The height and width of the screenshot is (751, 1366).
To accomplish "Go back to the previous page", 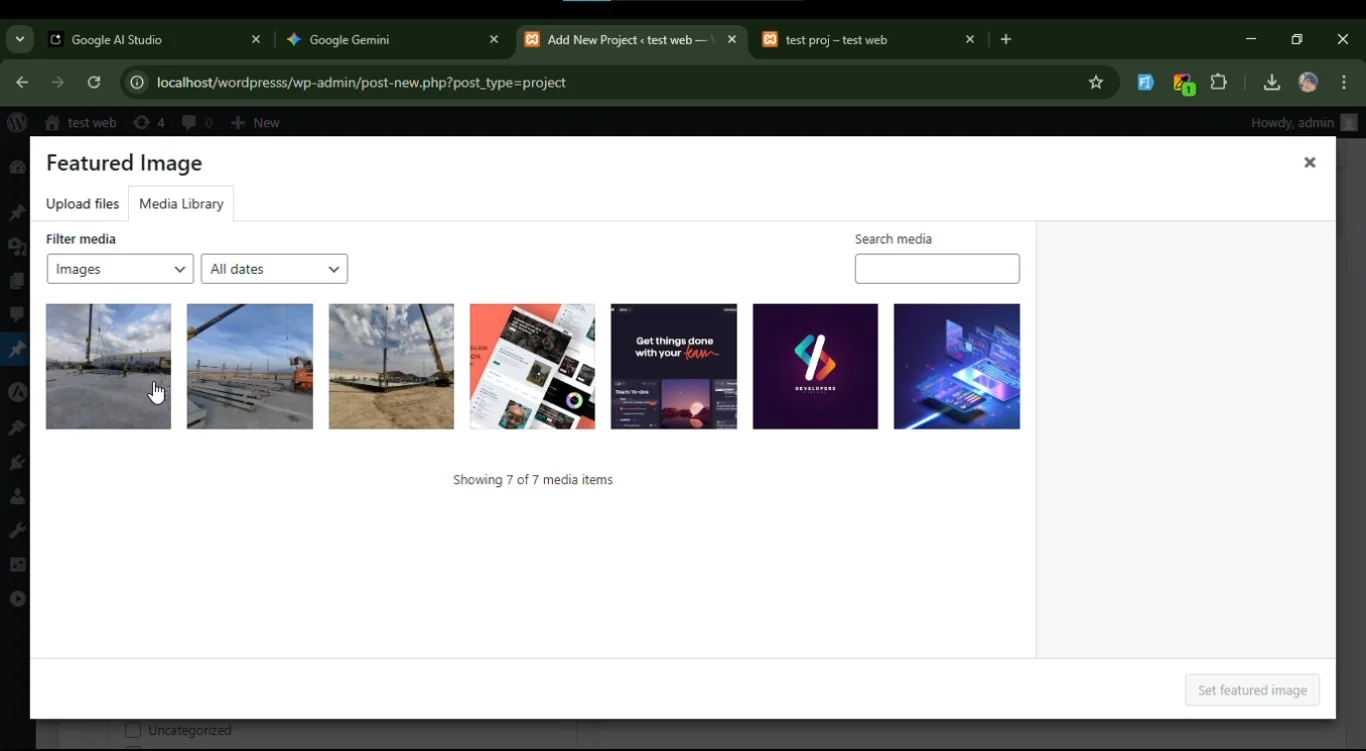I will tap(22, 83).
